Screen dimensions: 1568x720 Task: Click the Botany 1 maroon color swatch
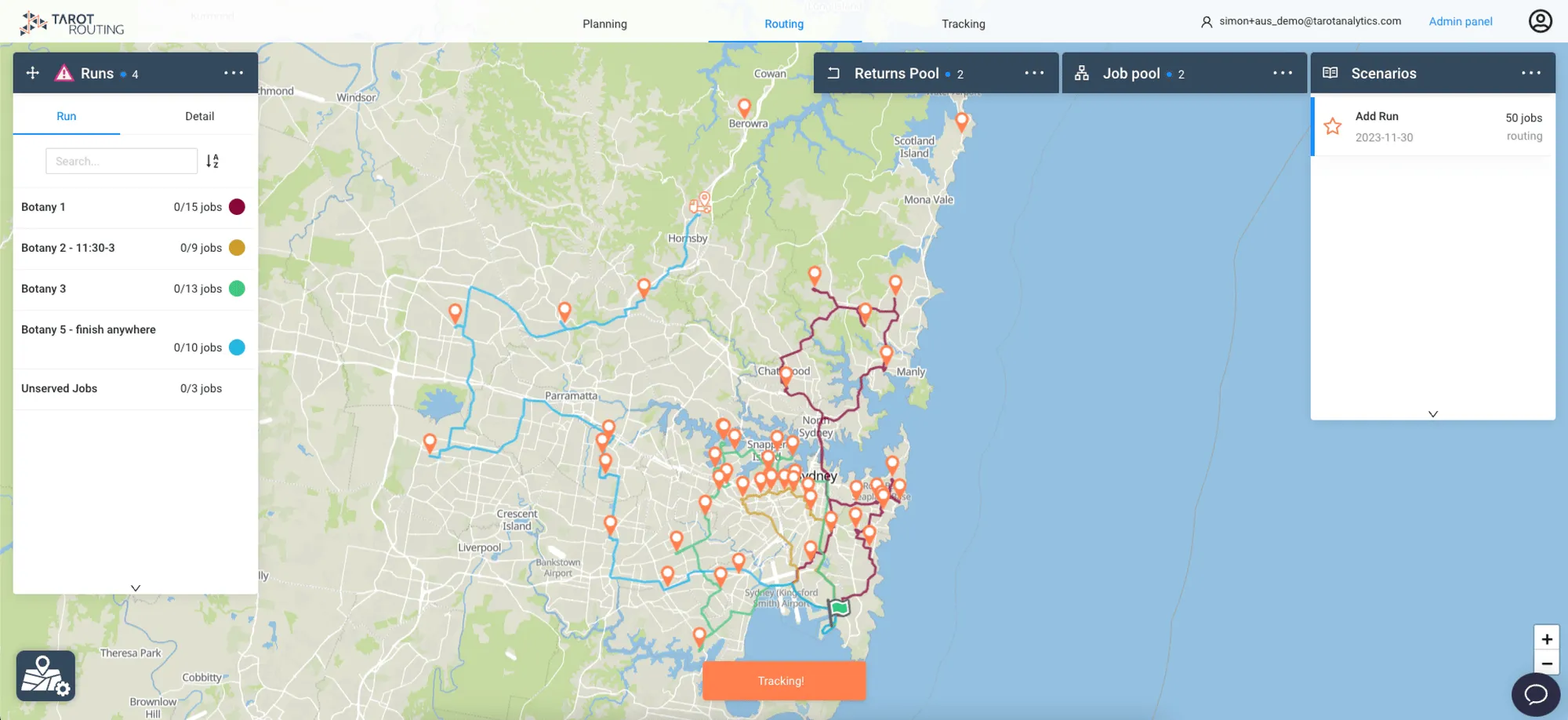point(237,207)
